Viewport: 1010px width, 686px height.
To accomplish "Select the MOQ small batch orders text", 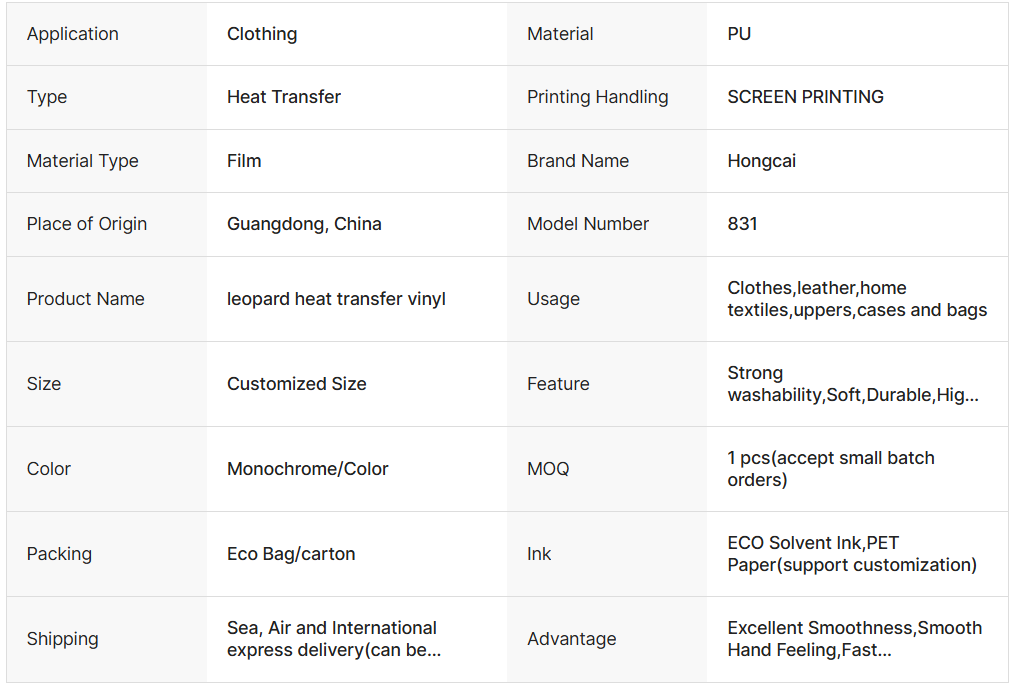I will (831, 469).
